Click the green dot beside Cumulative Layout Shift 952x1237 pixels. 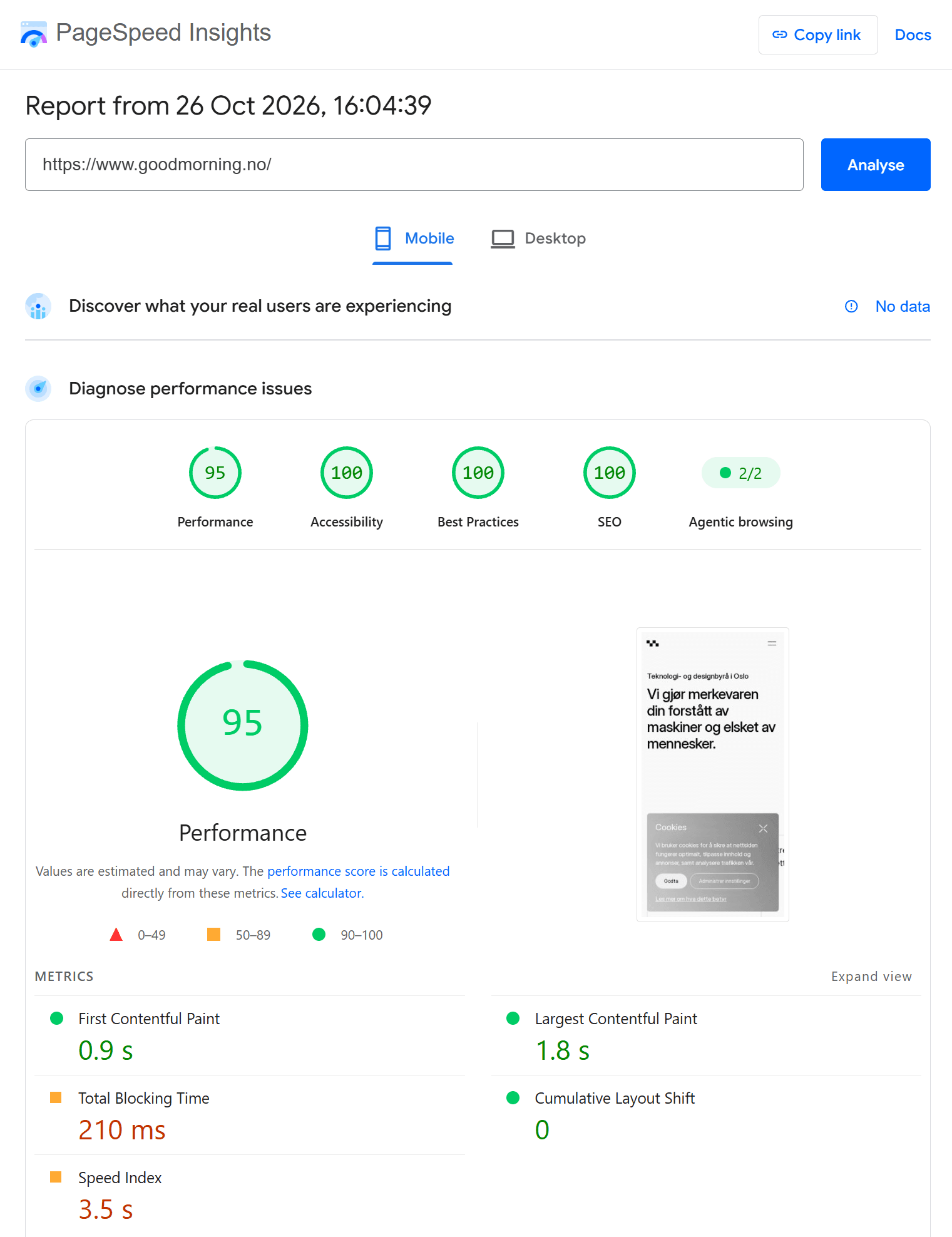[x=513, y=1097]
